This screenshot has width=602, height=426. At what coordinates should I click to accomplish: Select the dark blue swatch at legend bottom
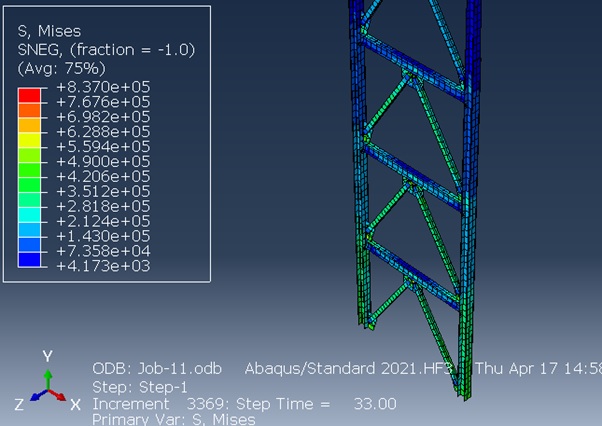point(28,259)
